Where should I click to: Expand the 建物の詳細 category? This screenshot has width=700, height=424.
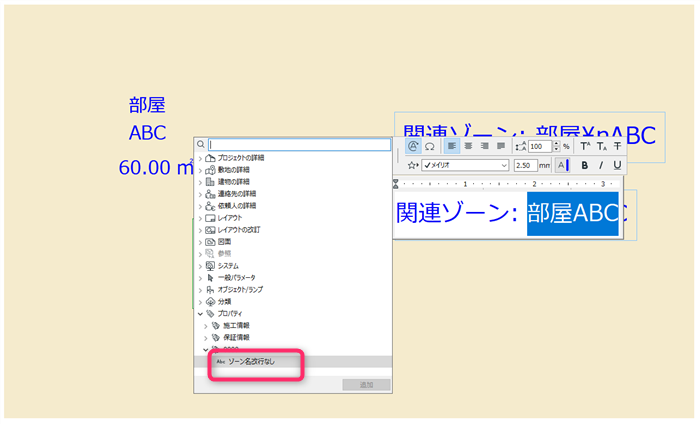(200, 183)
